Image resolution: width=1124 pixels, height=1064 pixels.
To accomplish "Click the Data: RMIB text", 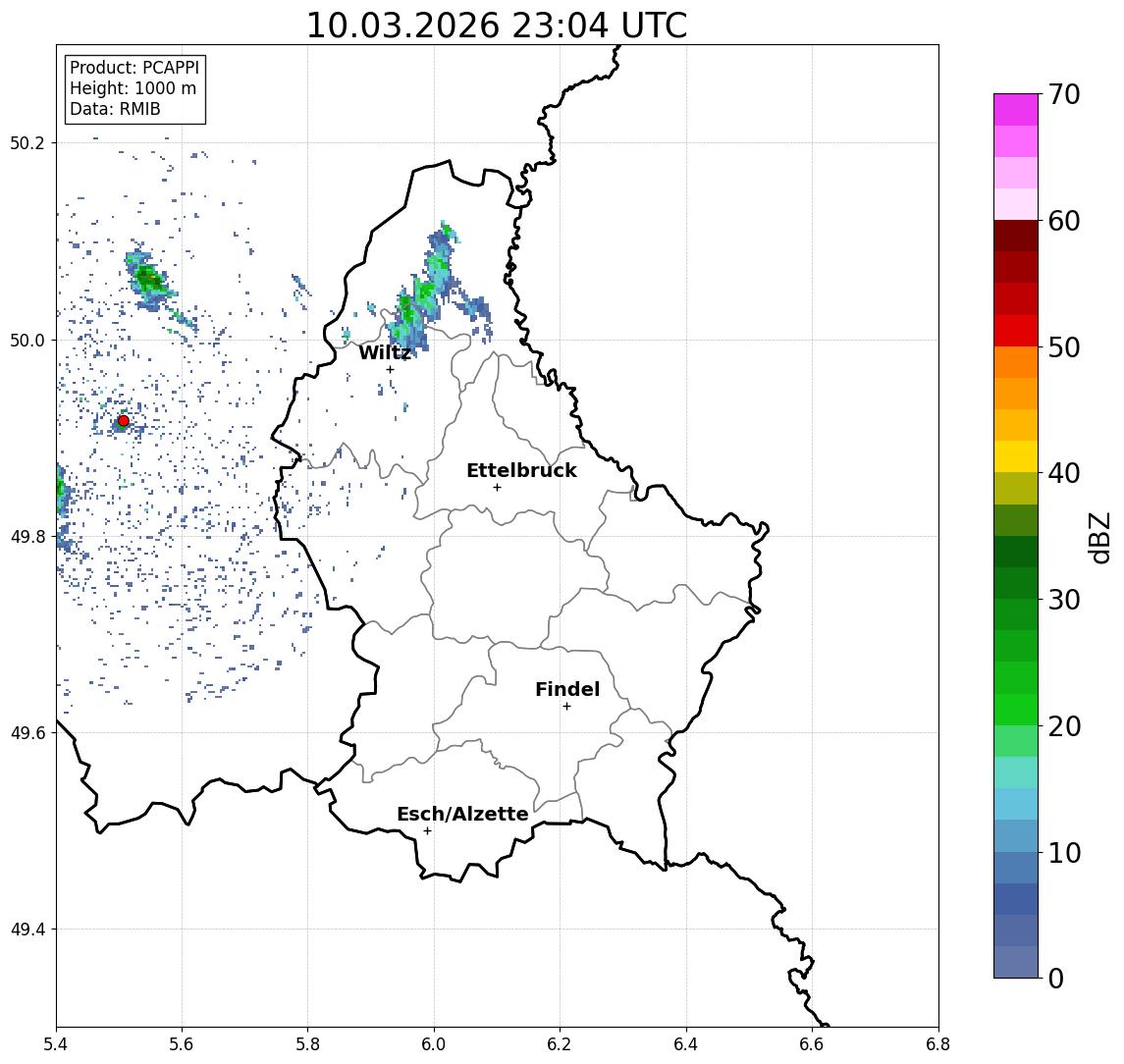I will 115,110.
